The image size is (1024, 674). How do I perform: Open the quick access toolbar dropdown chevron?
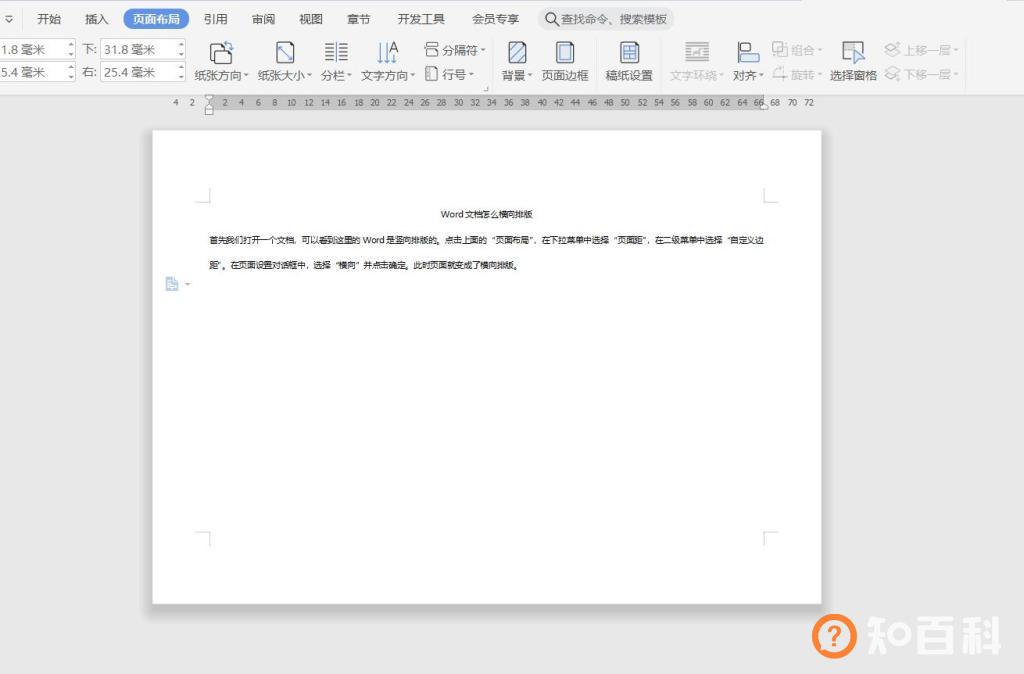click(9, 19)
